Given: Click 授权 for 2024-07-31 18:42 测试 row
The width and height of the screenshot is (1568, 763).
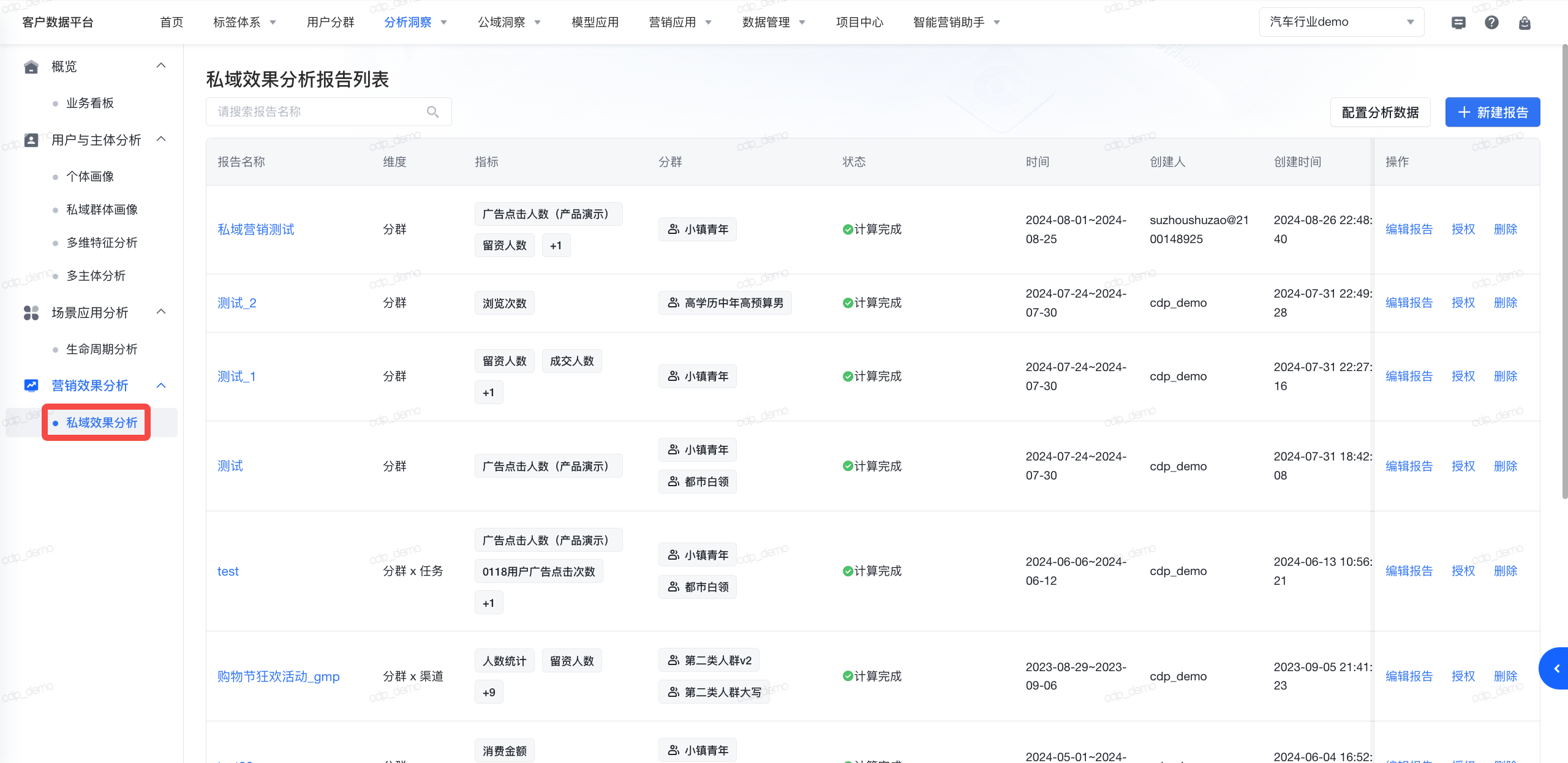Looking at the screenshot, I should pos(1463,466).
